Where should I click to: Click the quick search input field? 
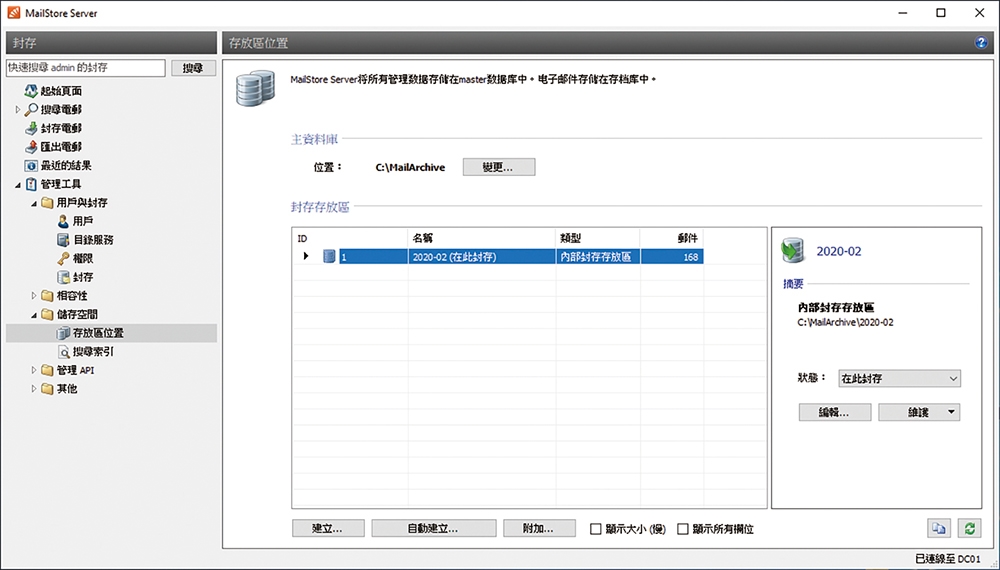85,68
